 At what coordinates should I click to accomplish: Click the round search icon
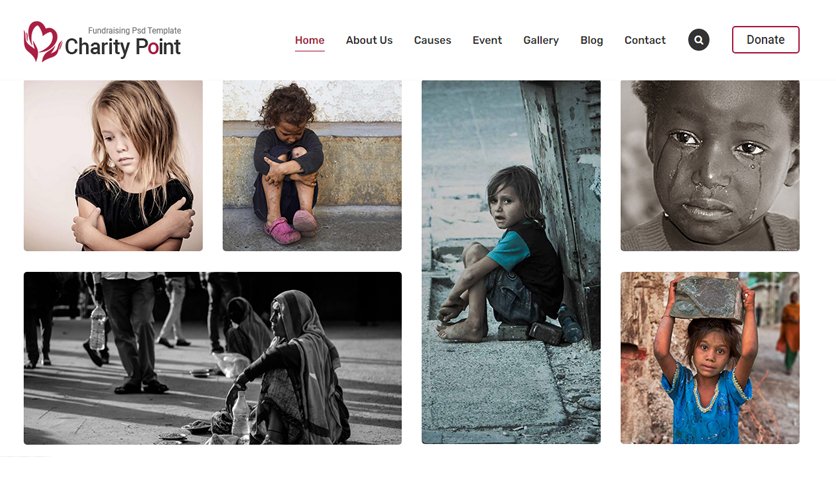(x=698, y=40)
